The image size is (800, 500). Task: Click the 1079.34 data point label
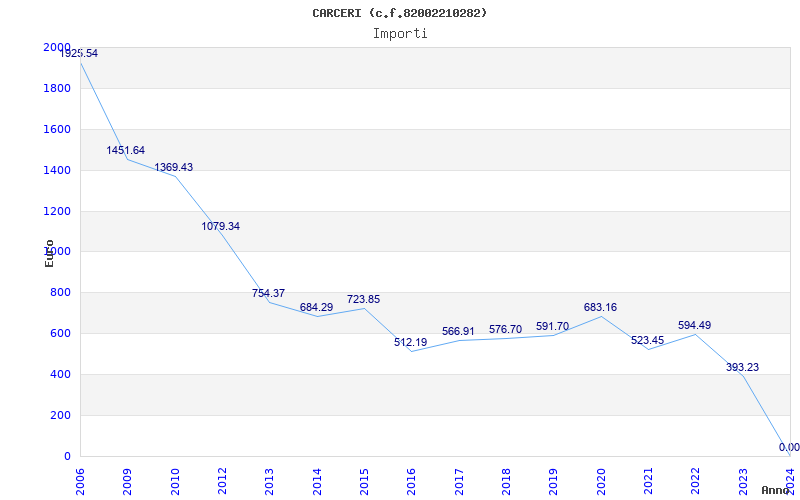[220, 227]
